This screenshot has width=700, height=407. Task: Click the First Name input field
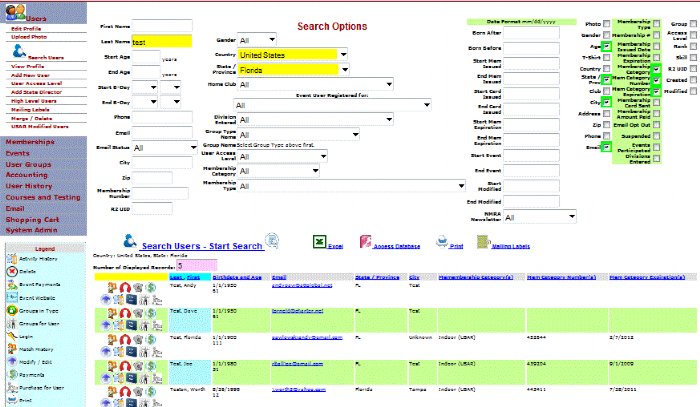(x=162, y=25)
